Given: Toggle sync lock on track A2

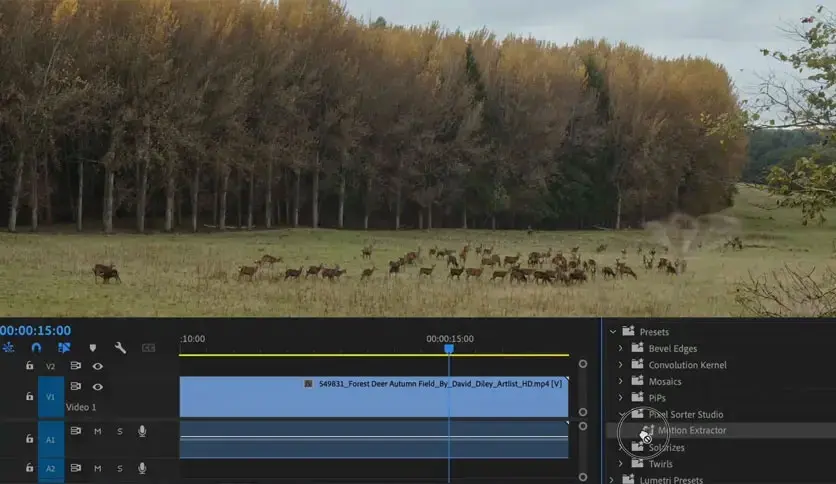Looking at the screenshot, I should 76,467.
